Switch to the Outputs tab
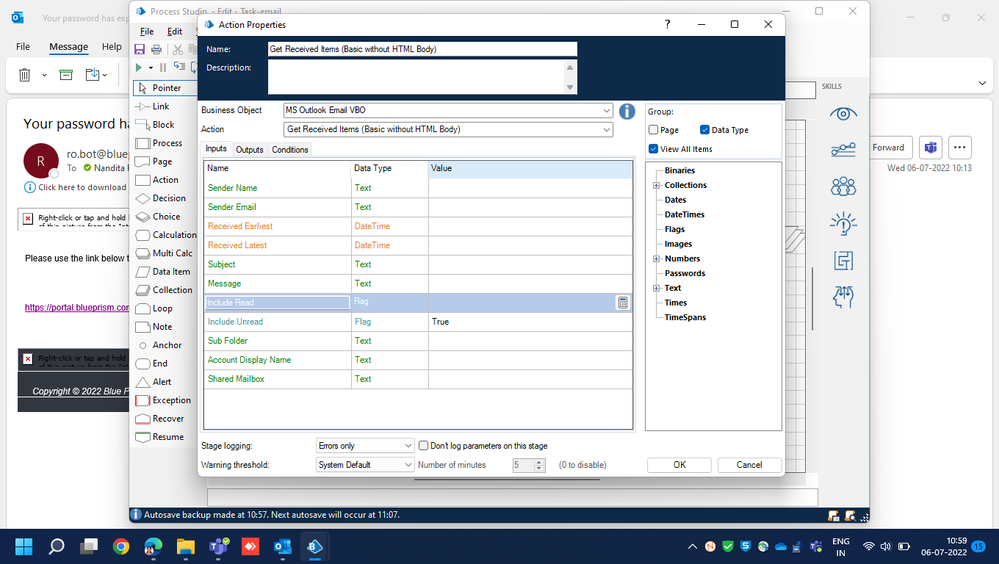Screen dimensions: 999x564 (249, 150)
